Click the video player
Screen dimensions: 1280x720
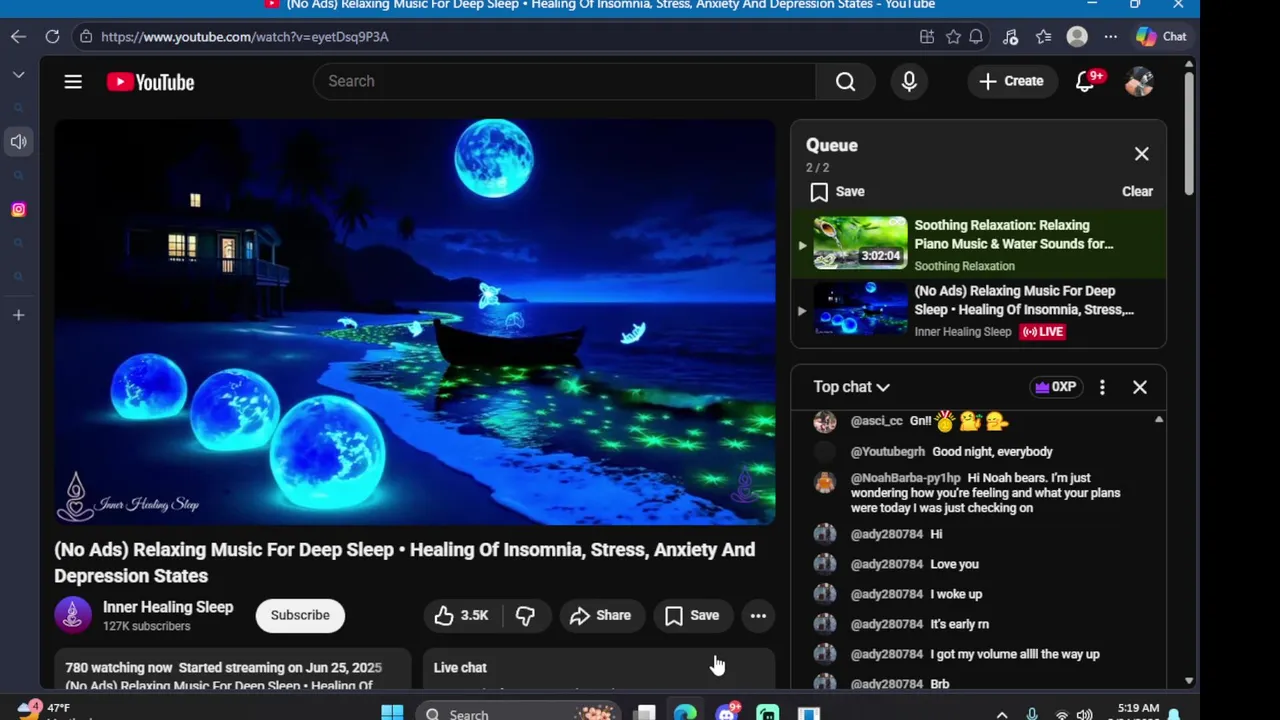[414, 322]
